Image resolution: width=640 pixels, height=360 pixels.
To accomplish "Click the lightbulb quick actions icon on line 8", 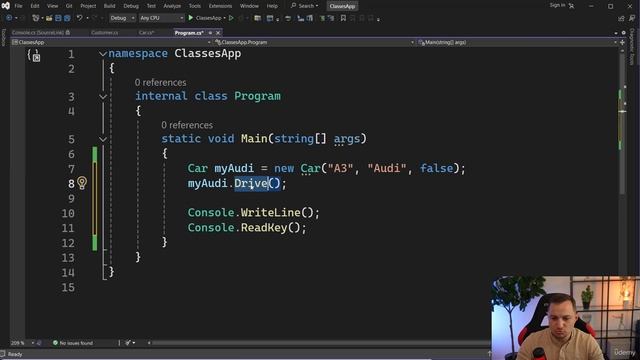I will pos(82,183).
